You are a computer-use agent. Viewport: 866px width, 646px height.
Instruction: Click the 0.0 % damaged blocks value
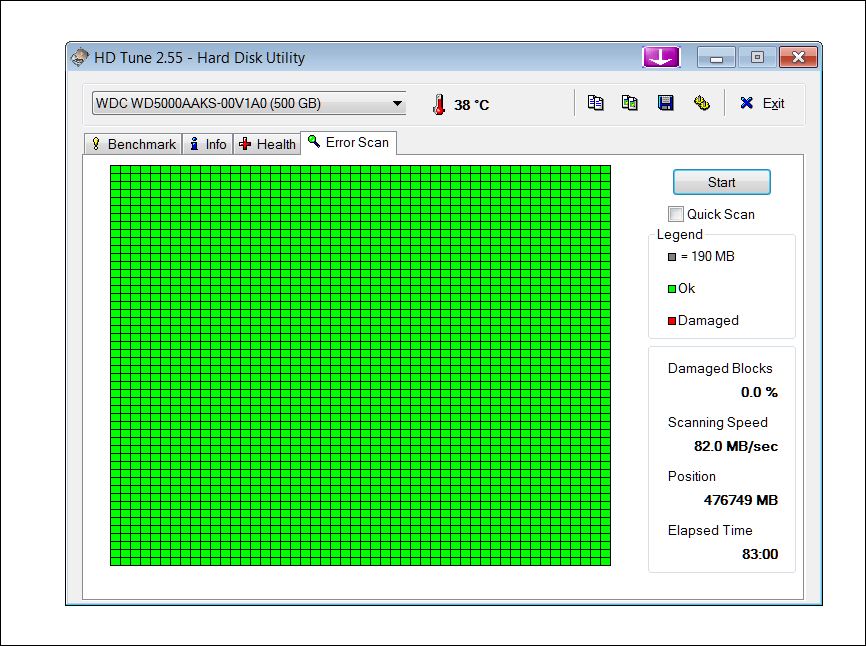pos(759,392)
